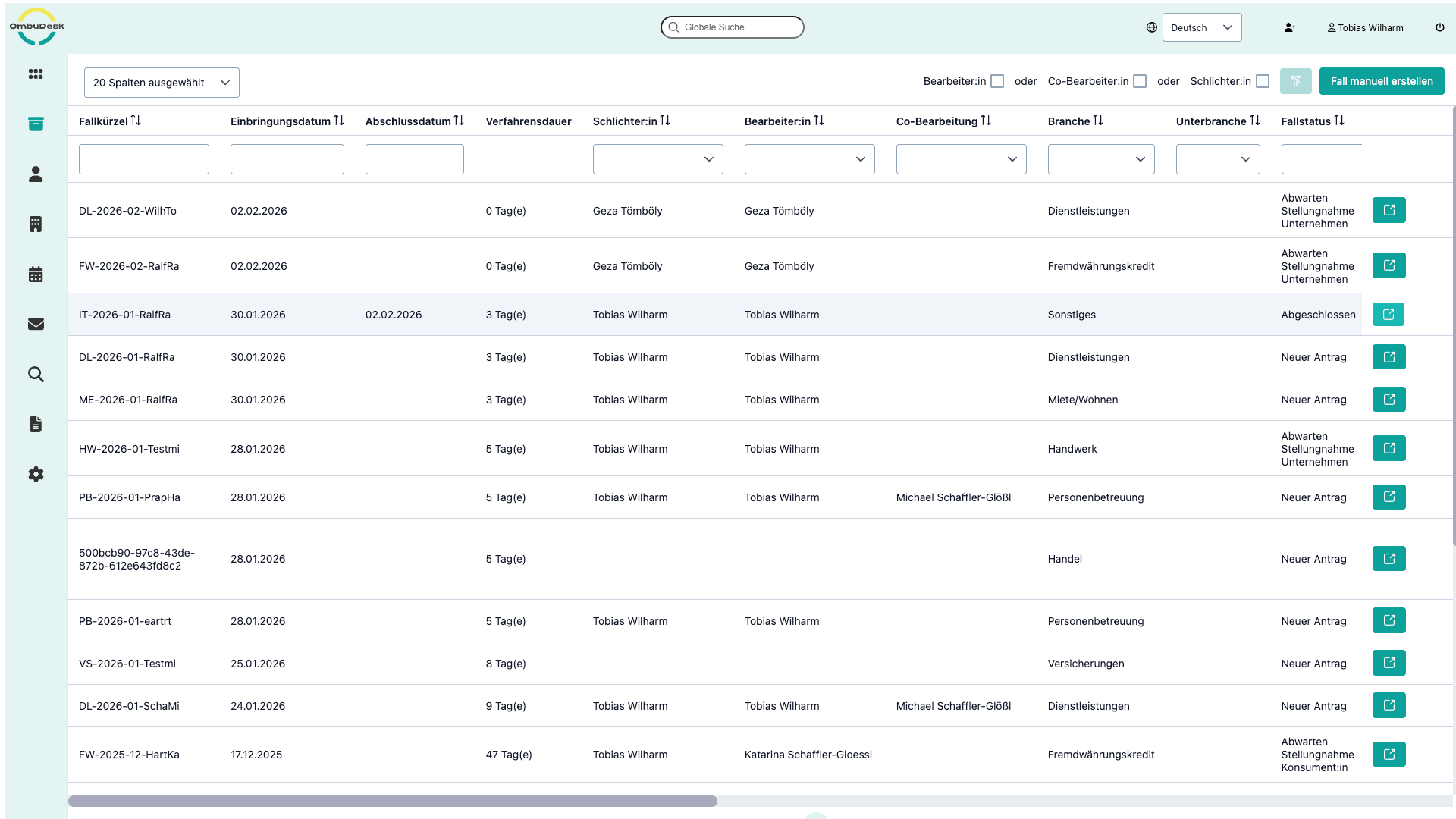
Task: Expand the Branche filter dropdown
Action: coord(1100,159)
